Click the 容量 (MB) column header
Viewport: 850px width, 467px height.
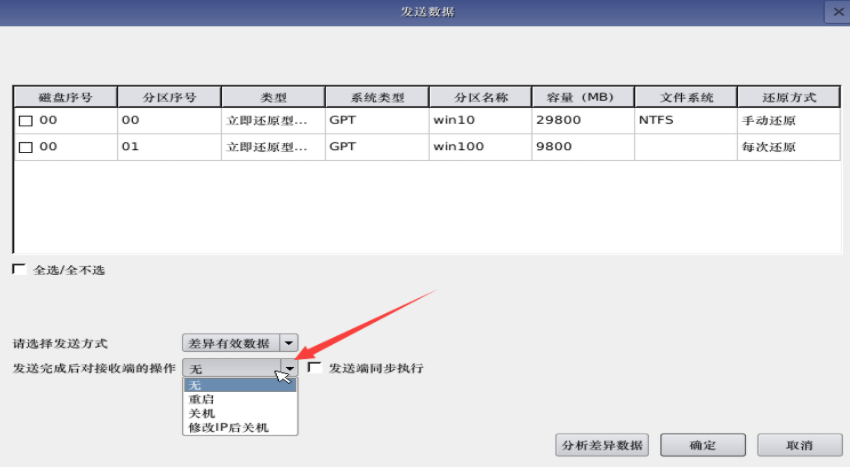(x=584, y=97)
